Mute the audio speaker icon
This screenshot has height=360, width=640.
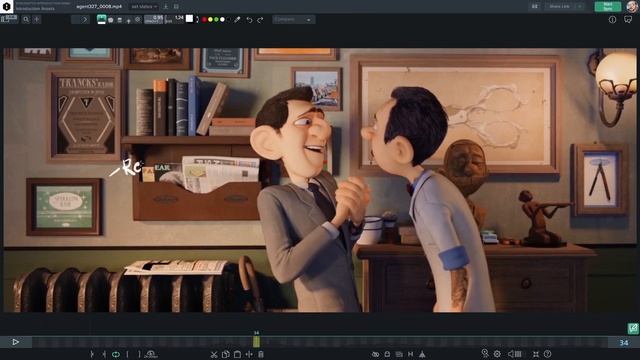tap(510, 354)
